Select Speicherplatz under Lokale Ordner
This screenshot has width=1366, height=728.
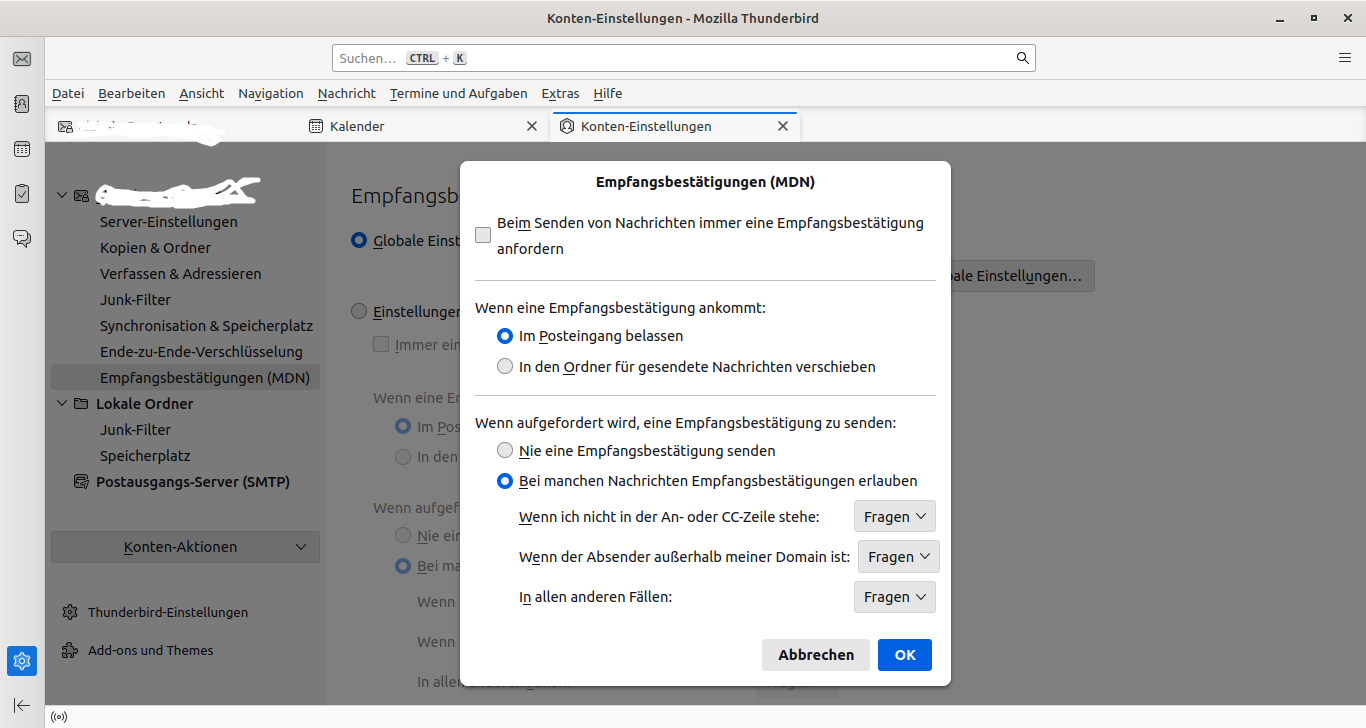pos(145,456)
